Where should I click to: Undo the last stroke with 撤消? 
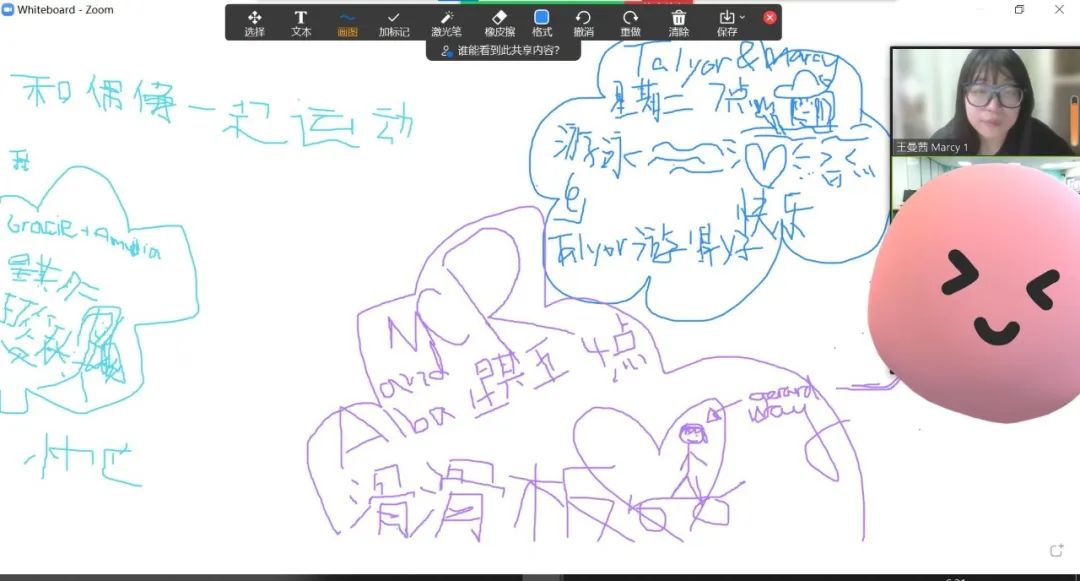583,22
